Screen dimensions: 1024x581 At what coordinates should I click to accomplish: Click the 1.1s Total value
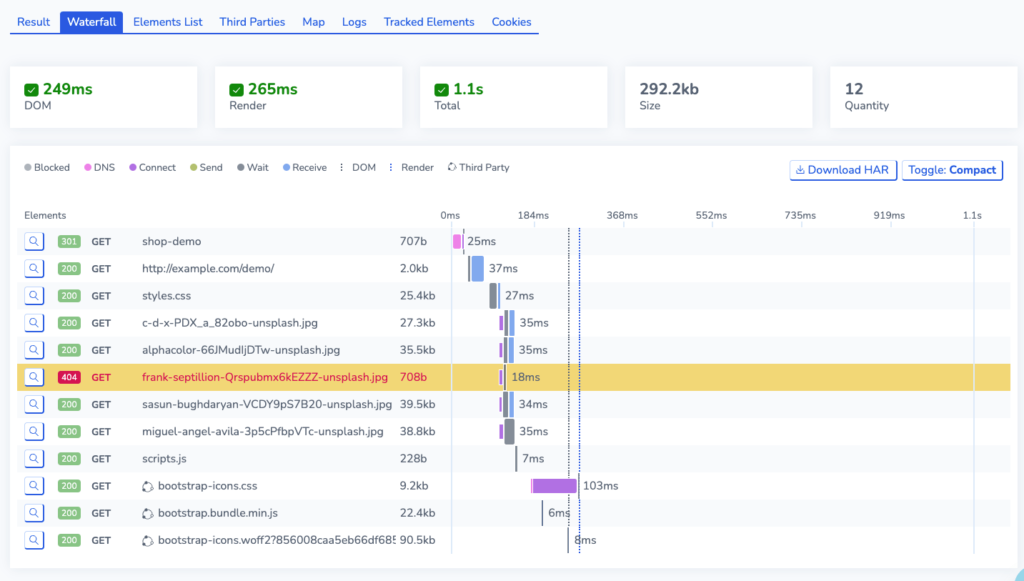coord(468,89)
